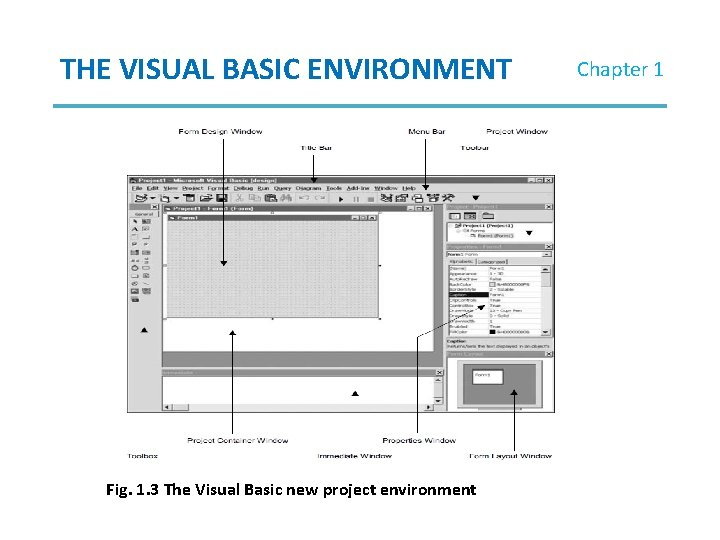The height and width of the screenshot is (540, 720).
Task: Select the Image control in the toolbox
Action: coord(135,291)
